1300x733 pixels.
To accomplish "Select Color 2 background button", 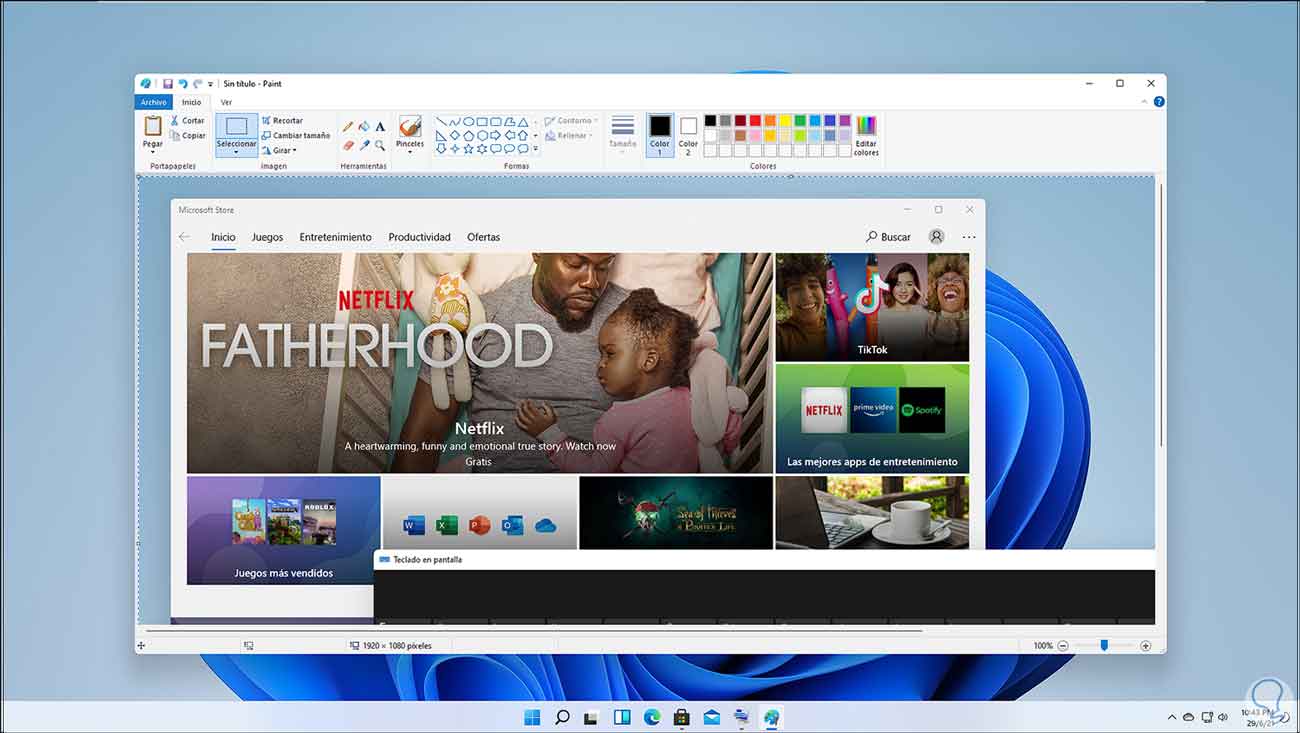I will (688, 135).
